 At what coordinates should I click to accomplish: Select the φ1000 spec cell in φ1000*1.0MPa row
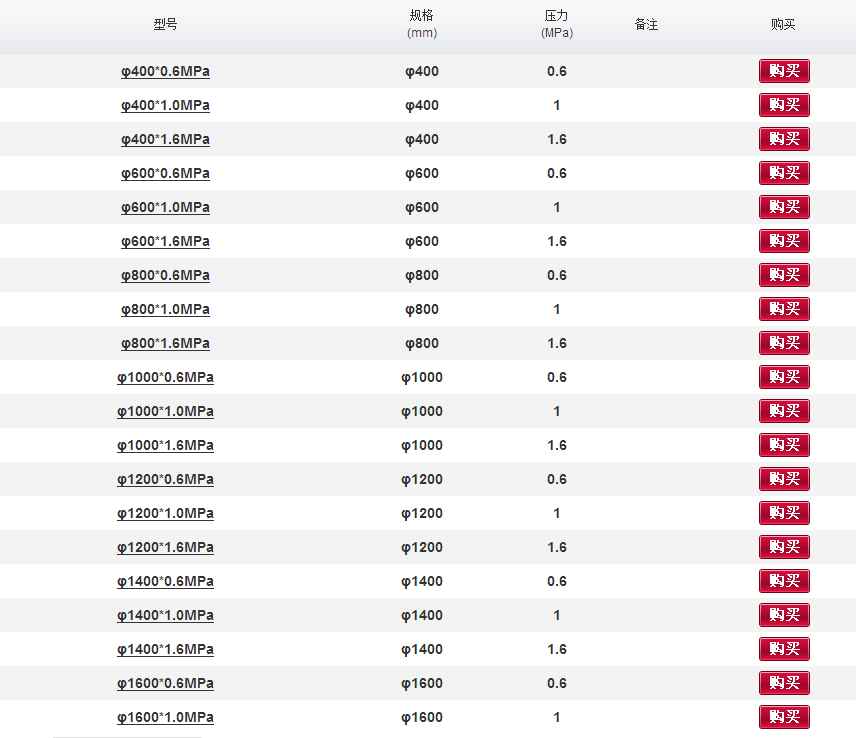click(422, 411)
